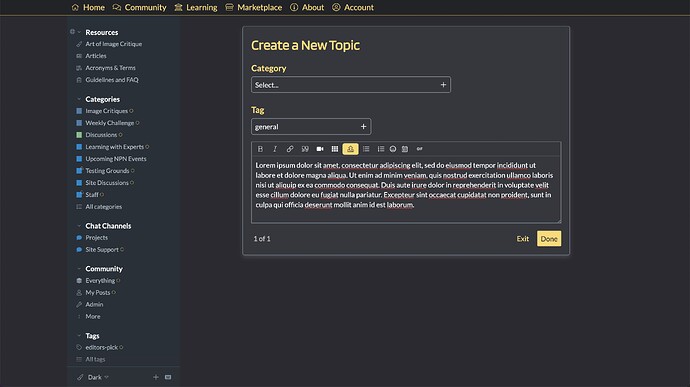The width and height of the screenshot is (690, 387).
Task: Click the editors-pick tag icon
Action: click(x=79, y=347)
